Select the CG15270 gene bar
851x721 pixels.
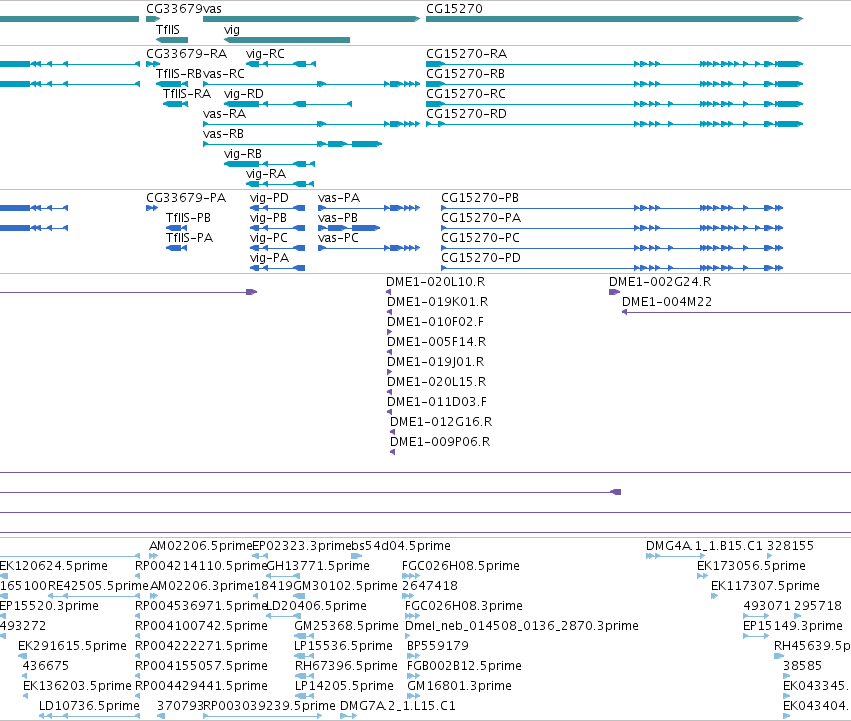pyautogui.click(x=614, y=19)
